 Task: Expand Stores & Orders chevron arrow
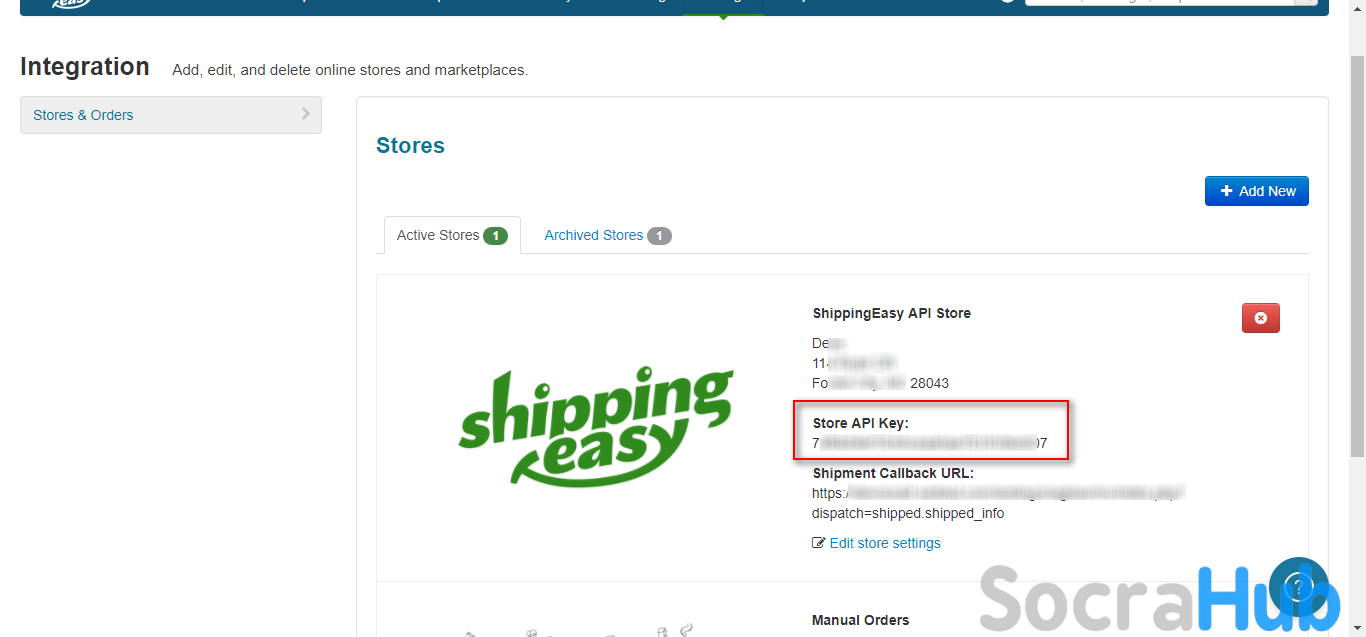tap(306, 114)
